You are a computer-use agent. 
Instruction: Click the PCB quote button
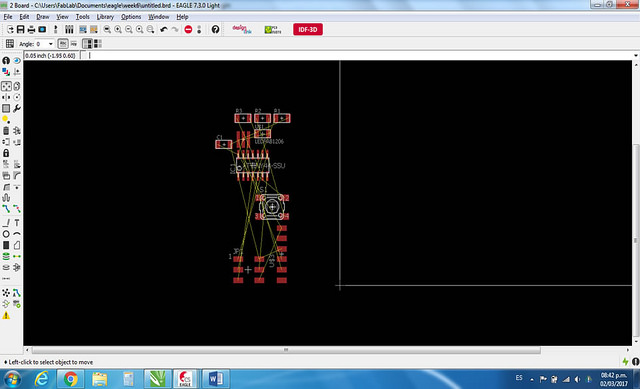(273, 29)
